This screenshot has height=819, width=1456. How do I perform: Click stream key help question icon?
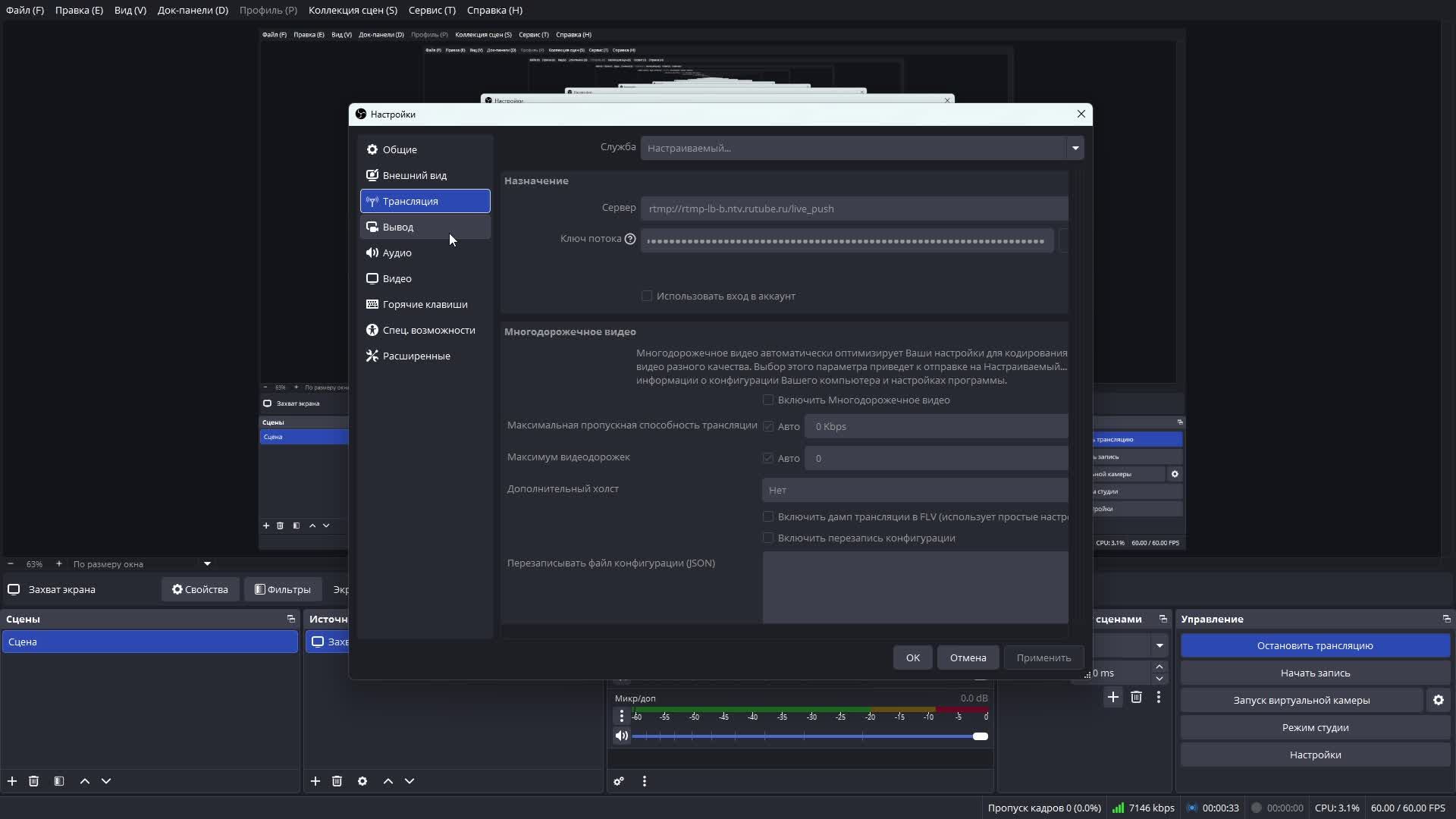click(x=629, y=239)
